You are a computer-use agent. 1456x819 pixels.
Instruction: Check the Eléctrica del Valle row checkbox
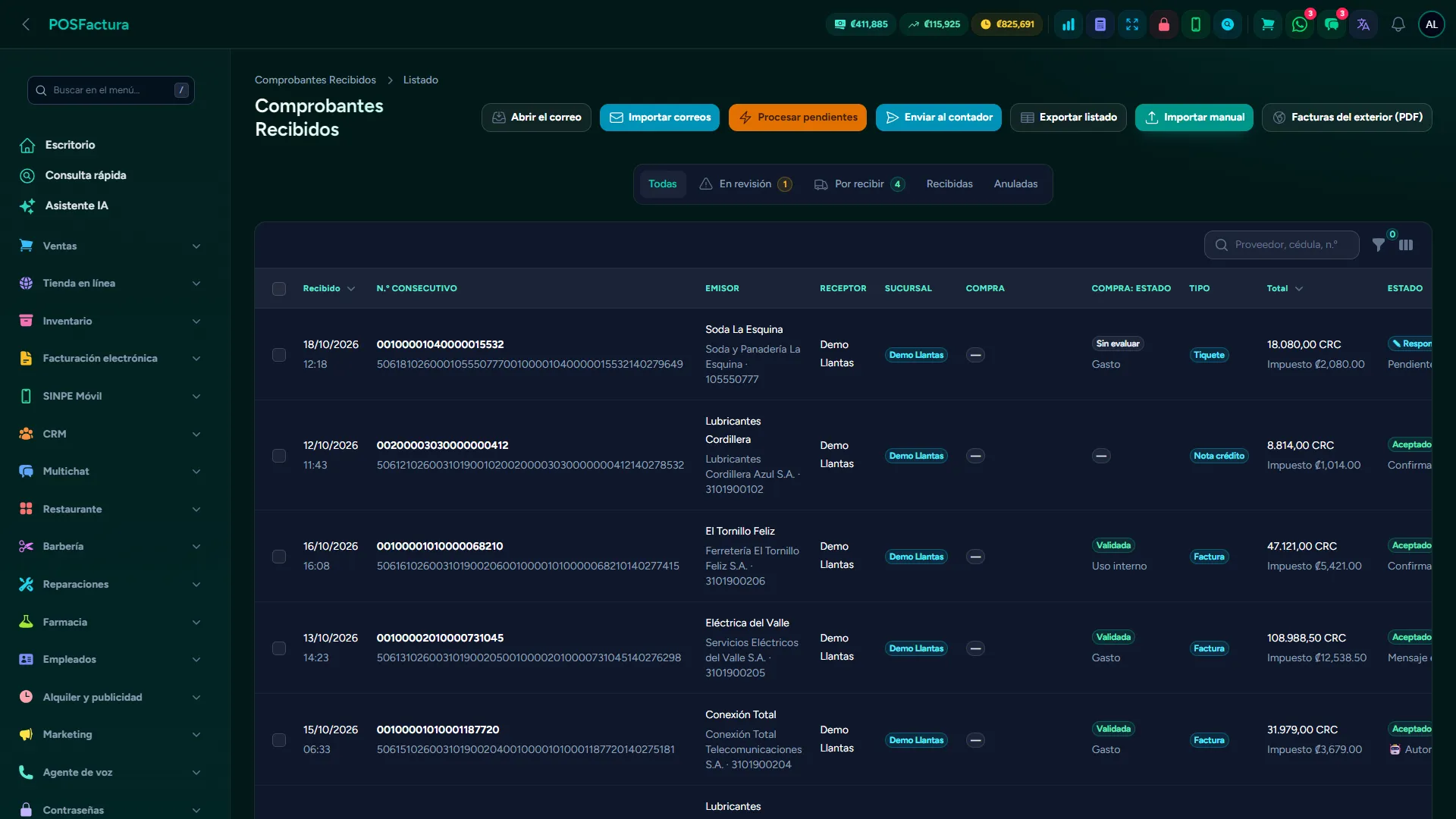pos(279,648)
